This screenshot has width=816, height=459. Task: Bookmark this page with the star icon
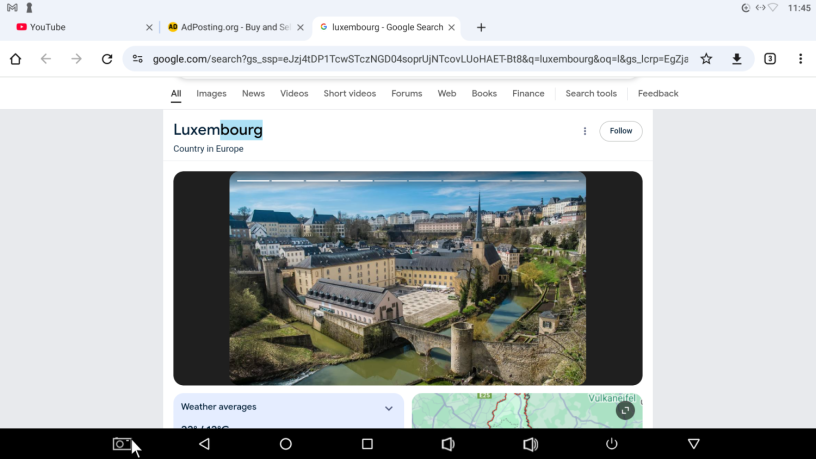[706, 59]
